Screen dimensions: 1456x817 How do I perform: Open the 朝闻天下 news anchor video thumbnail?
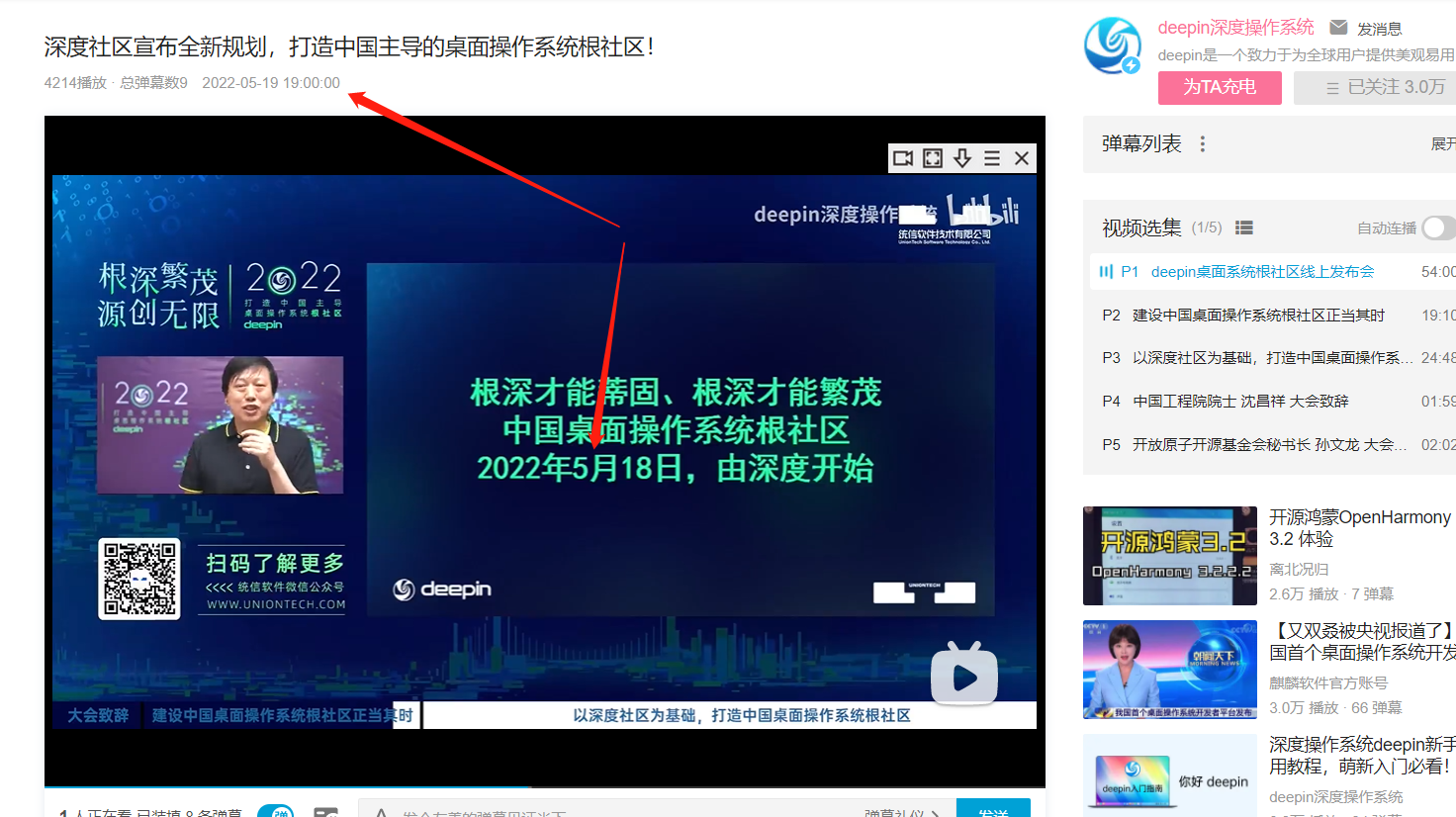coord(1170,670)
